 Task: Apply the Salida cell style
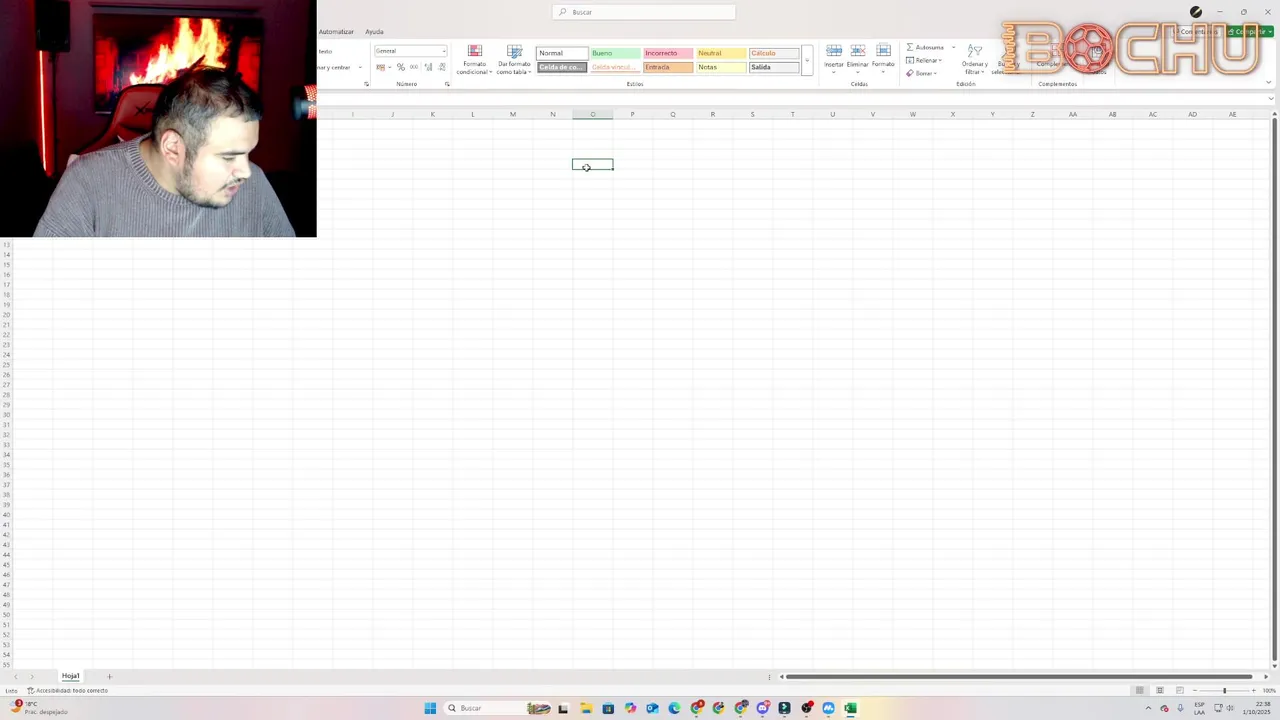click(774, 67)
